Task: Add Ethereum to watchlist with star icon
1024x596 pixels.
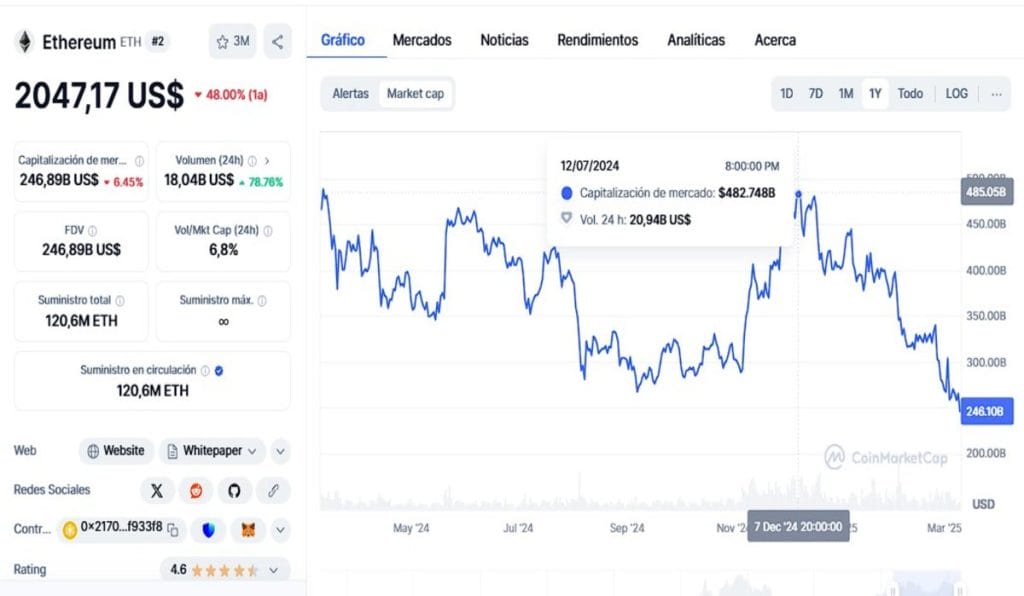Action: pos(232,42)
